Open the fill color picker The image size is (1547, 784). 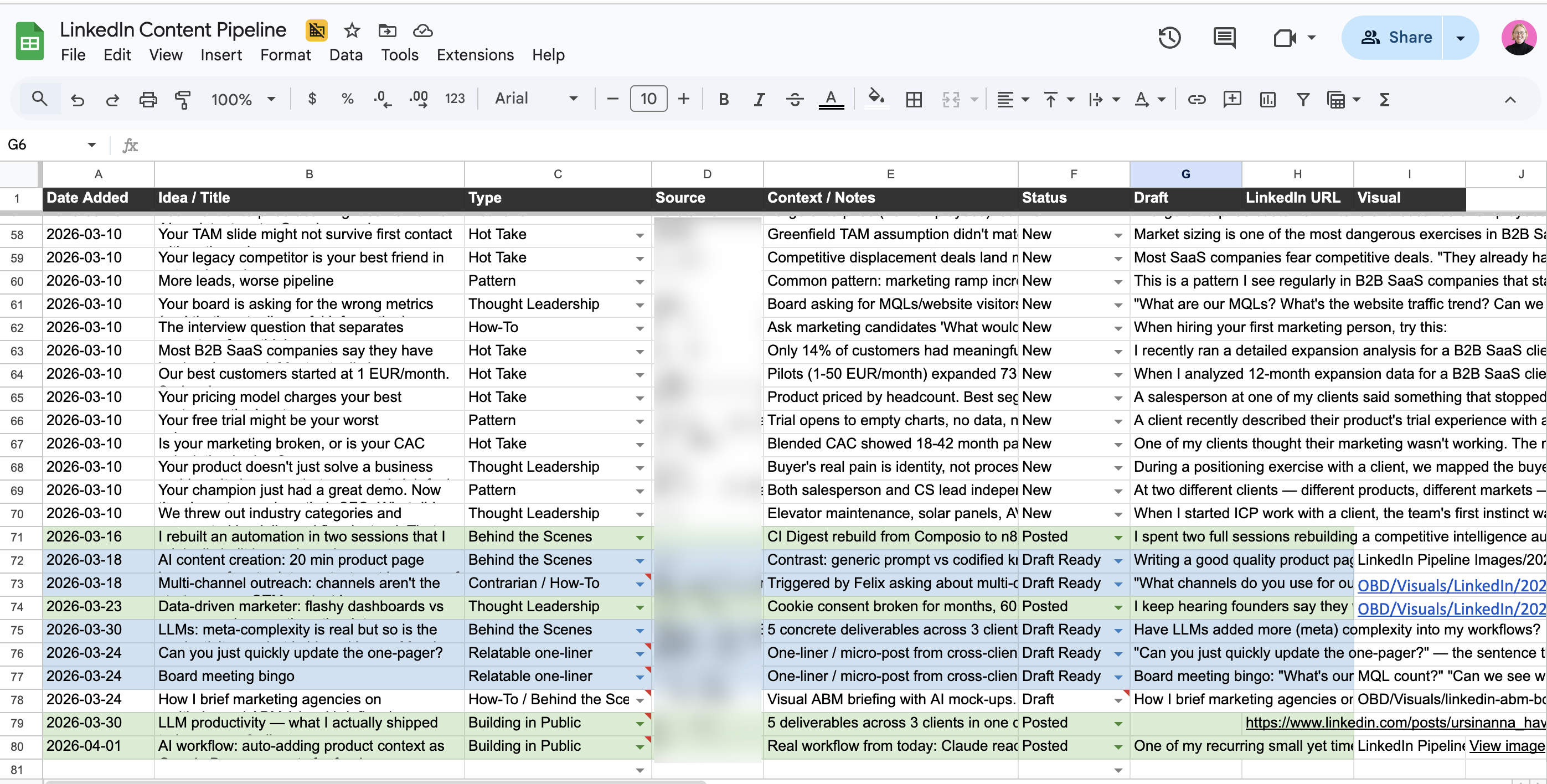tap(876, 99)
